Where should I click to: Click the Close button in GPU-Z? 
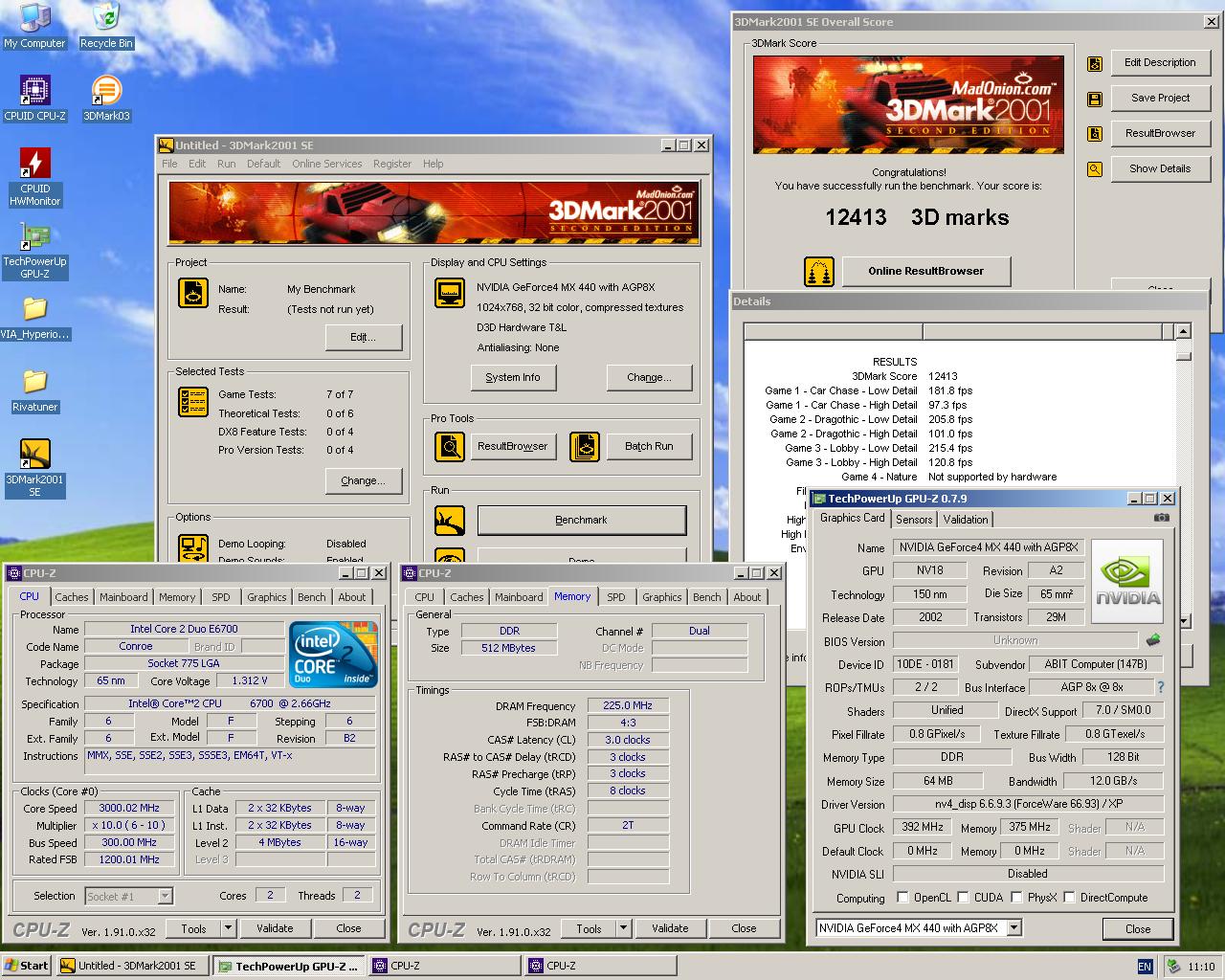coord(1138,929)
